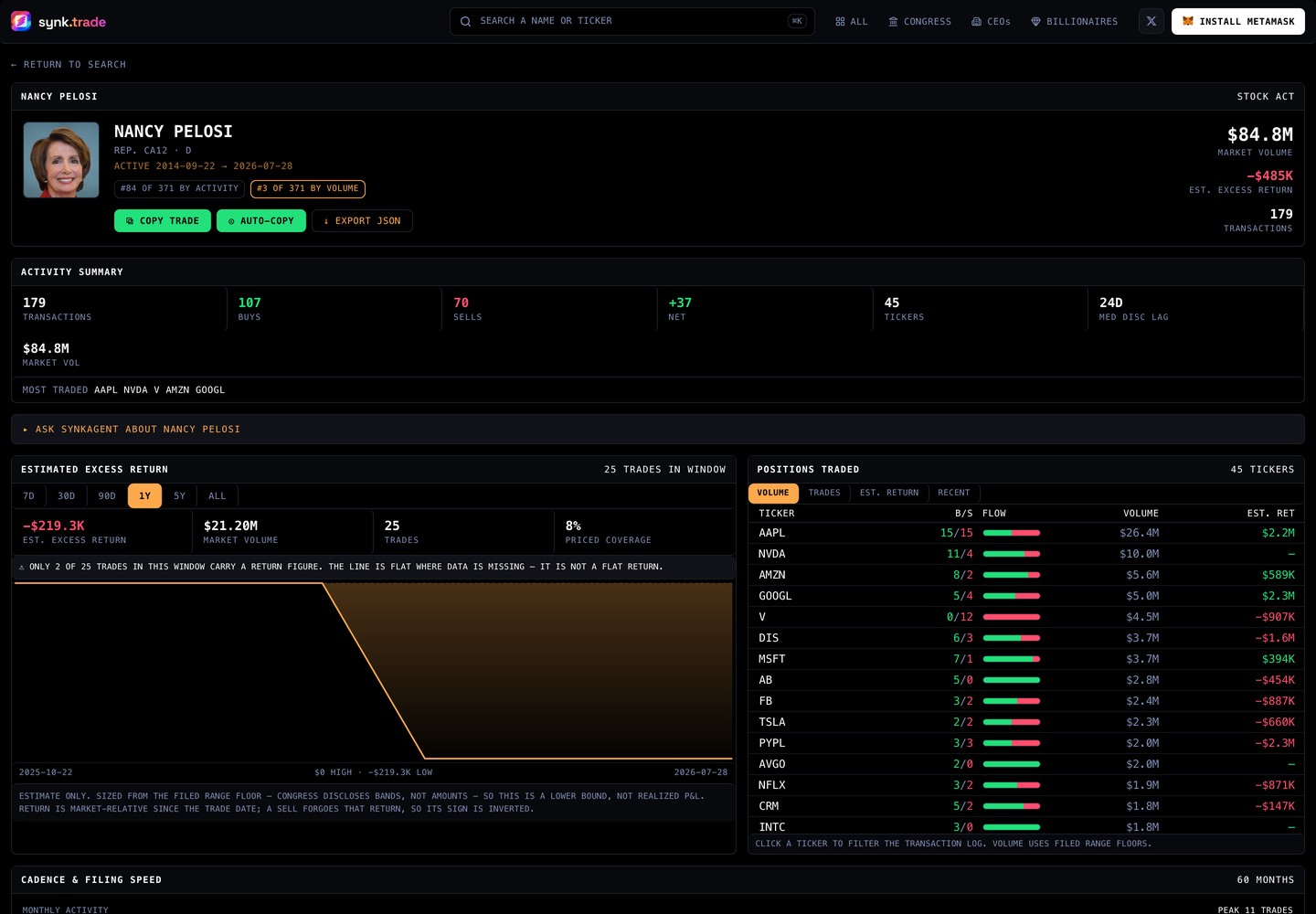Click the -$219.3K est. excess return value

pyautogui.click(x=54, y=526)
